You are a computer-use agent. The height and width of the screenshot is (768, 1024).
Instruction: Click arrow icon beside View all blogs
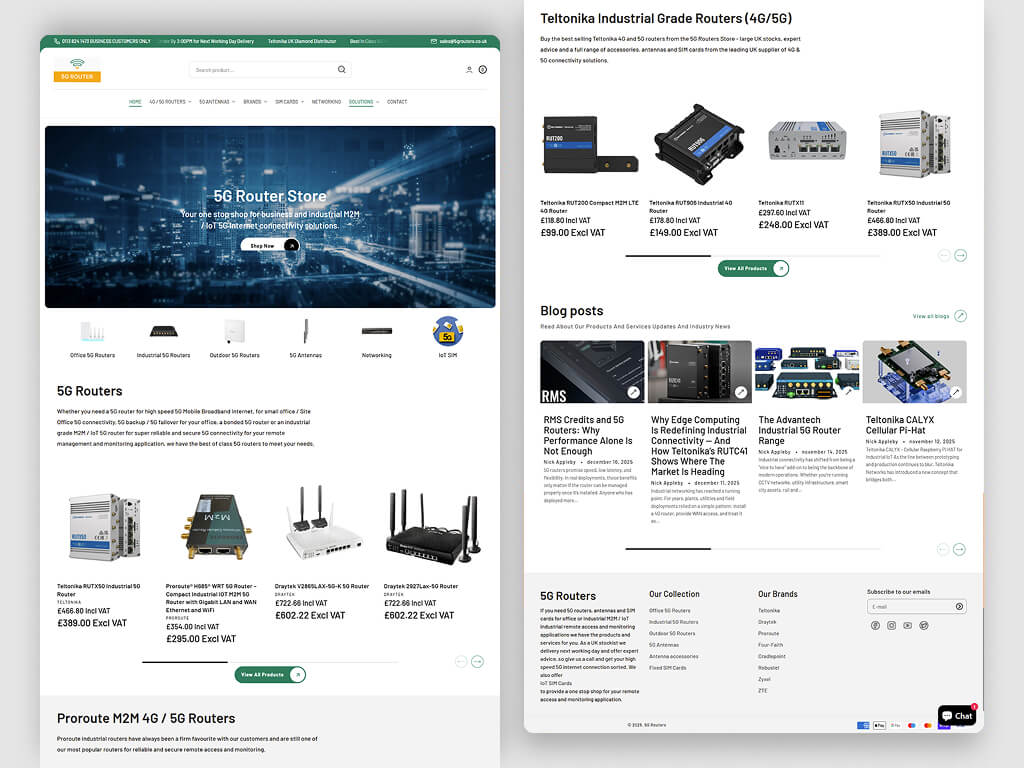[x=960, y=316]
